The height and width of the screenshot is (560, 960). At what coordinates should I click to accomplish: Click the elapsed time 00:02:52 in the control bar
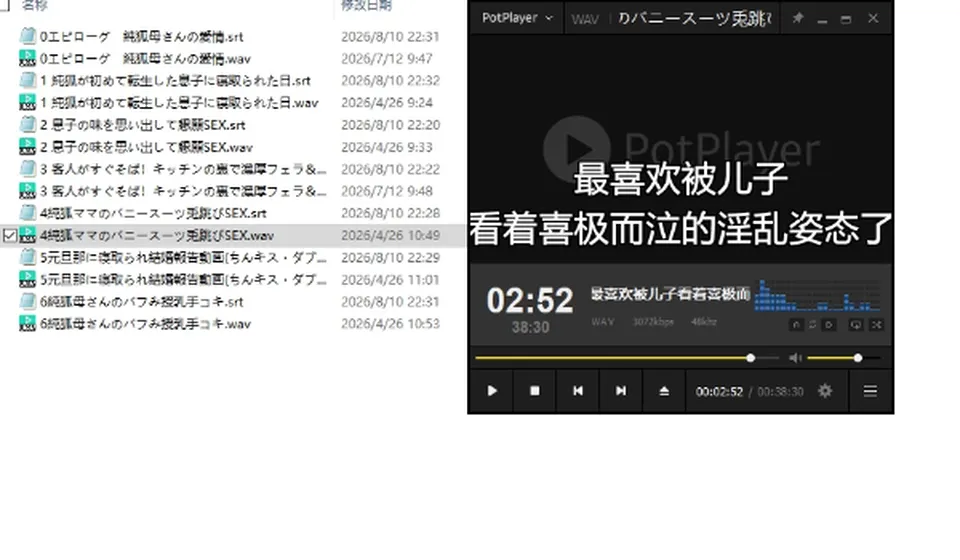[x=719, y=391]
